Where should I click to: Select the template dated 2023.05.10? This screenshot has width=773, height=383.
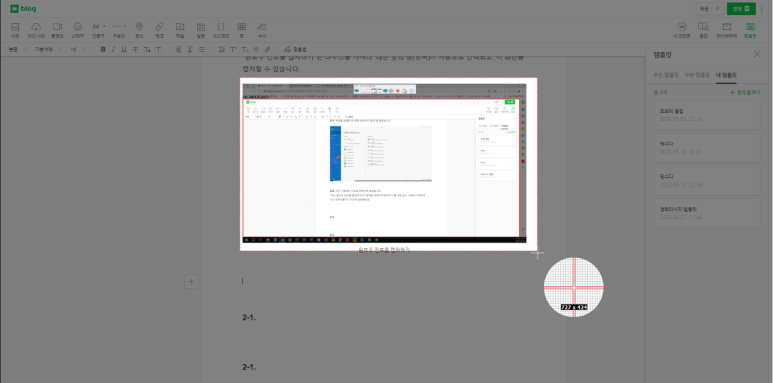707,180
